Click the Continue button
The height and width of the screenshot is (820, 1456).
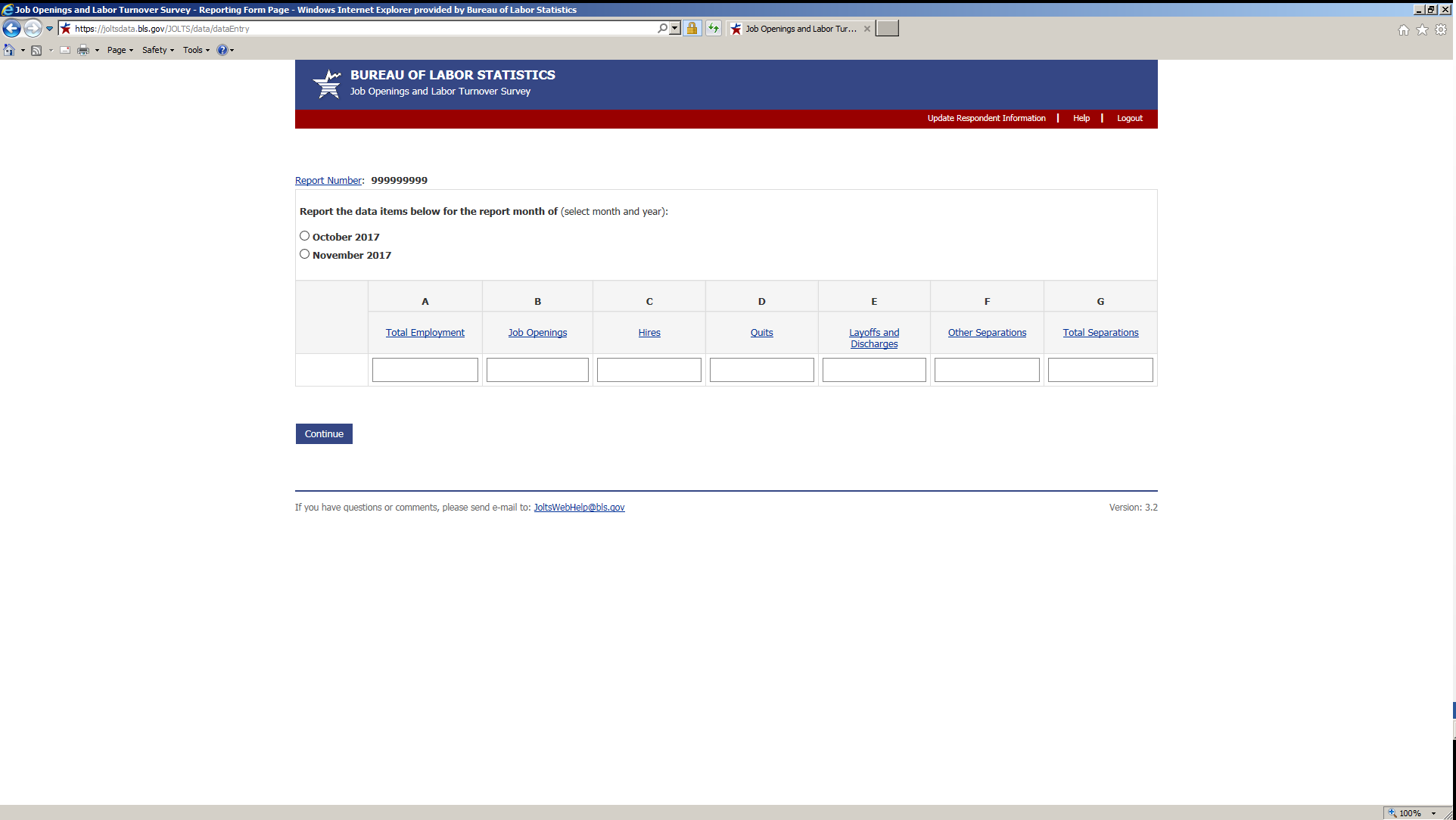(x=324, y=433)
